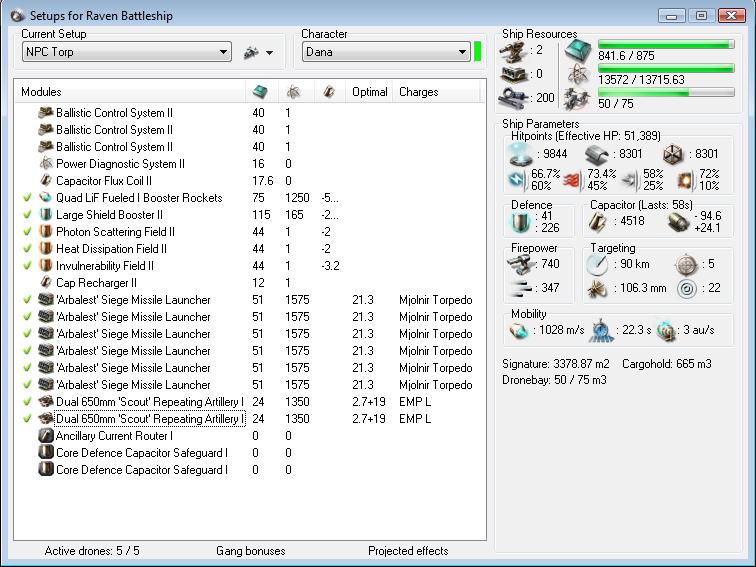Screen dimensions: 756x567
Task: Click the CPU icon beside 841.6 / 875
Action: click(578, 51)
